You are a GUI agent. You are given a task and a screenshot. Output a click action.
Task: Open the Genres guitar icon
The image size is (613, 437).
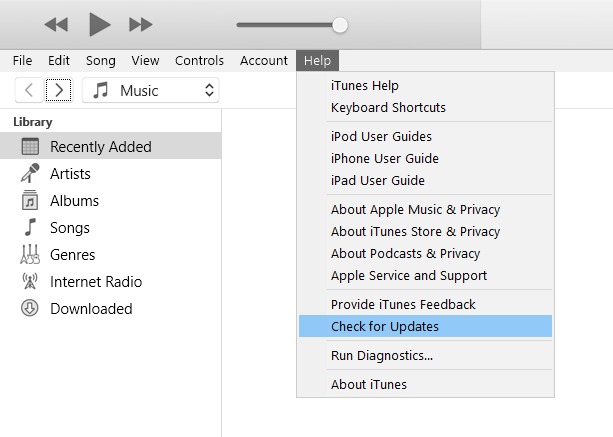[30, 254]
